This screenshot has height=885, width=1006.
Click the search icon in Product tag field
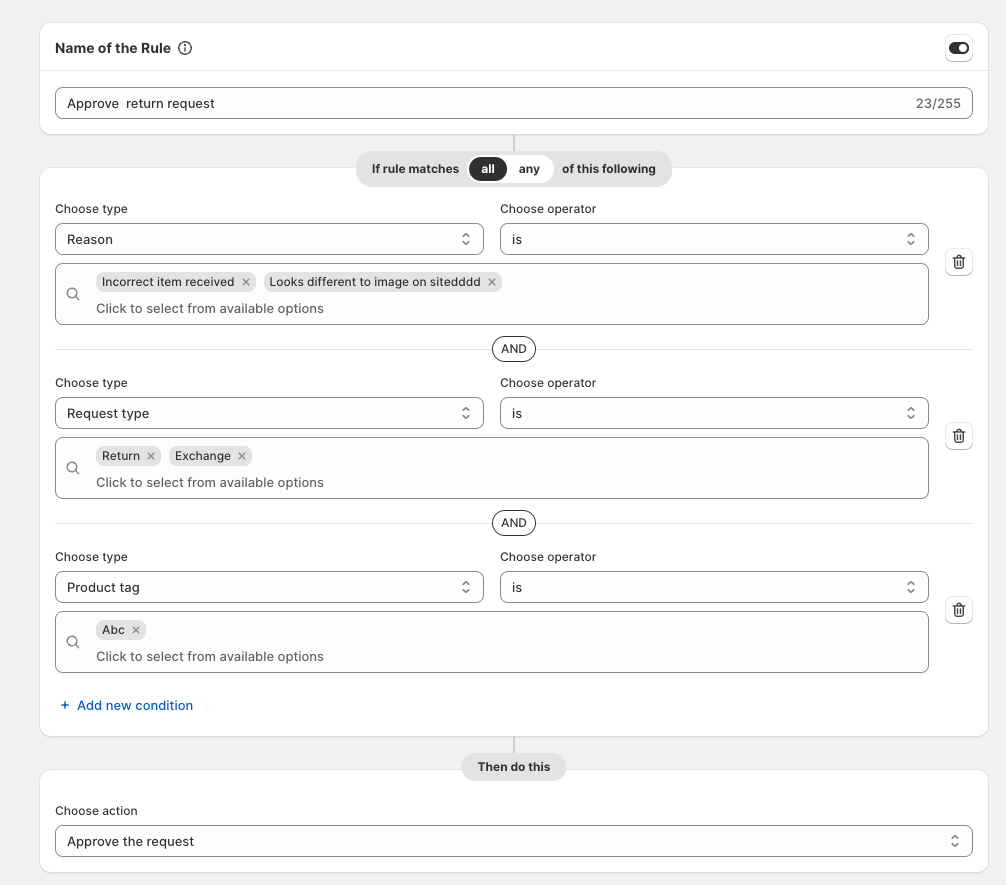click(72, 641)
